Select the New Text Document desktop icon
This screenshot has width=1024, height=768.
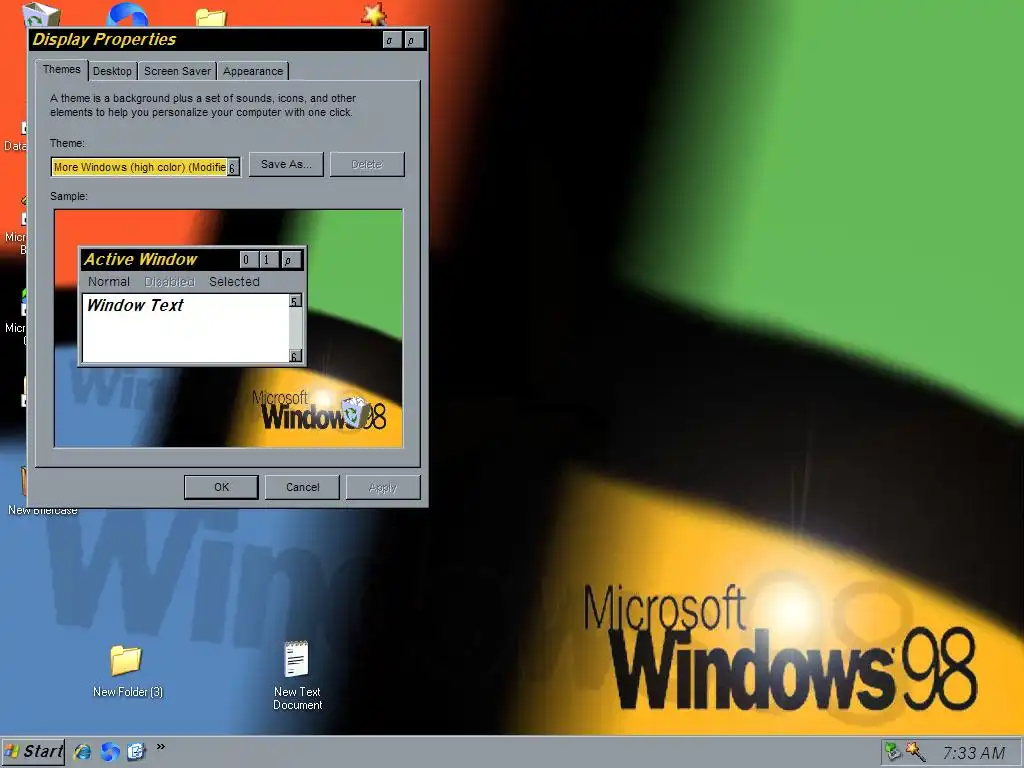[297, 676]
